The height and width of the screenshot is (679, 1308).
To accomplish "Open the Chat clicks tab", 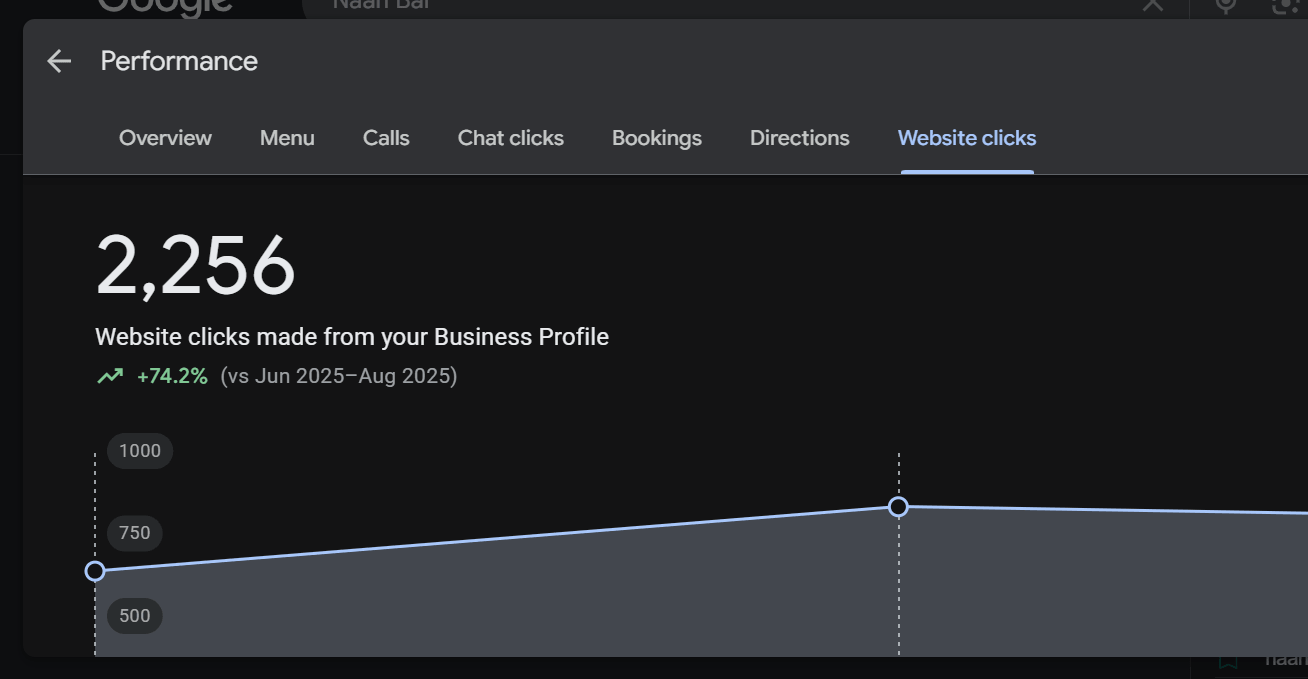I will click(x=511, y=138).
